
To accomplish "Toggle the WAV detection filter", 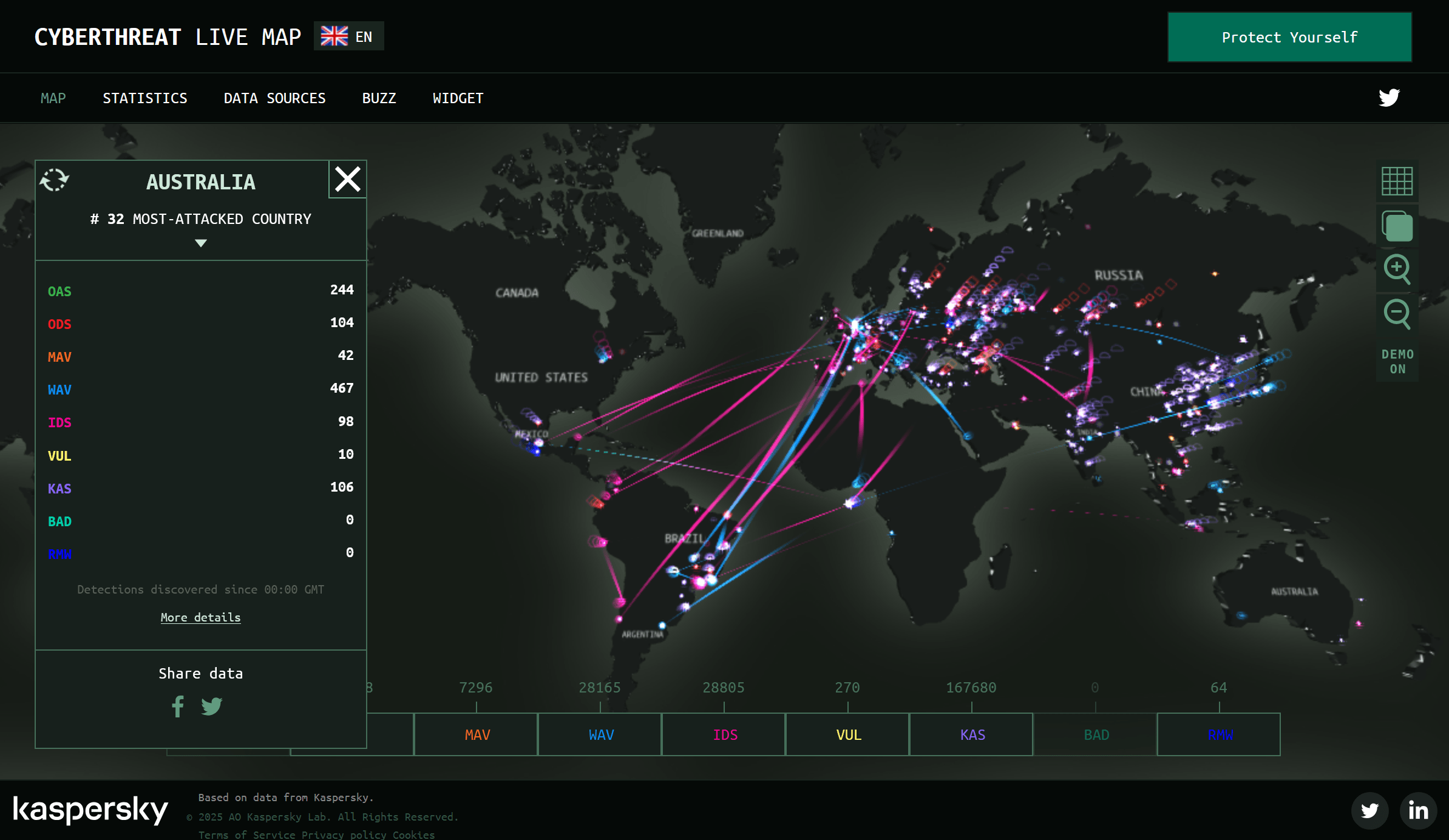I will tap(600, 734).
